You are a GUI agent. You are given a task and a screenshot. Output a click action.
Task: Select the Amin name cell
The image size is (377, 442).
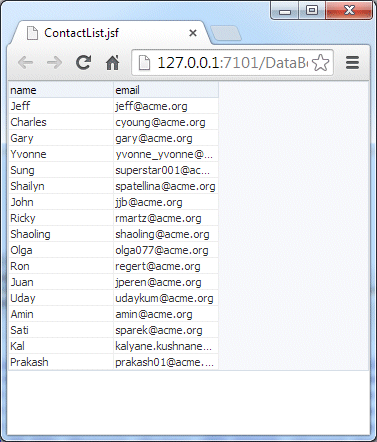(61, 314)
